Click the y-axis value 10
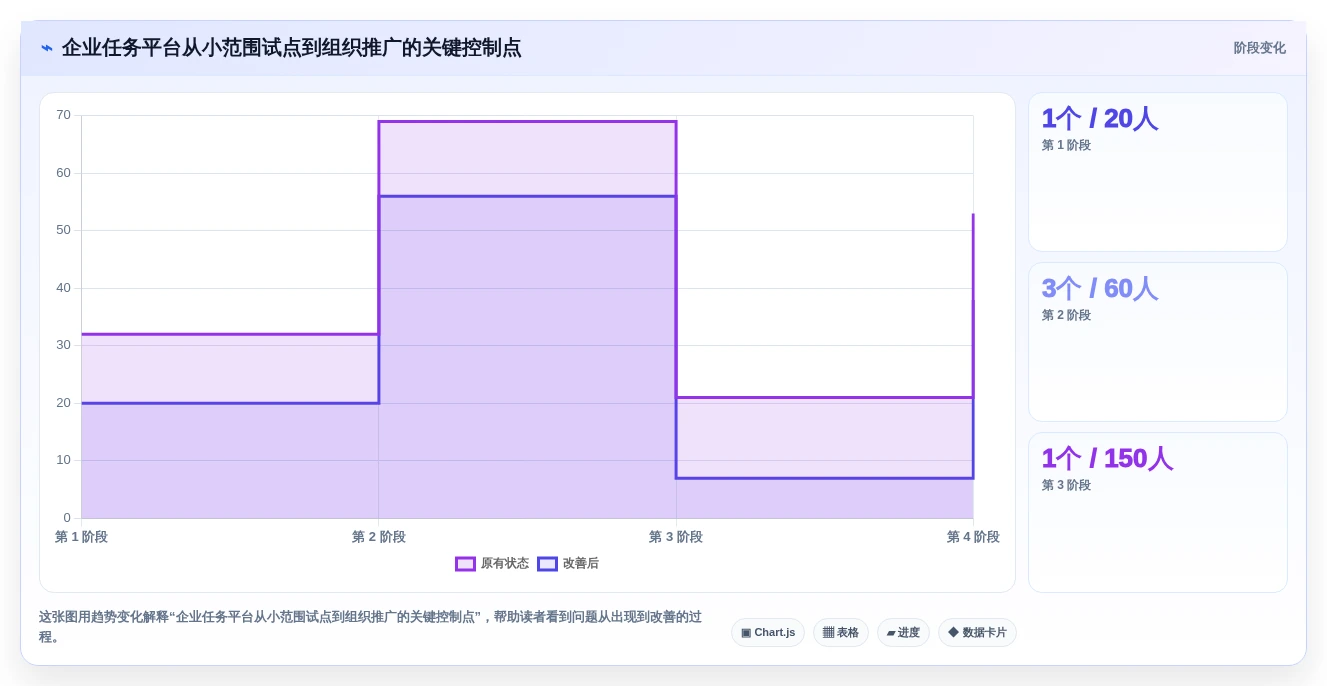The height and width of the screenshot is (686, 1327). tap(63, 460)
